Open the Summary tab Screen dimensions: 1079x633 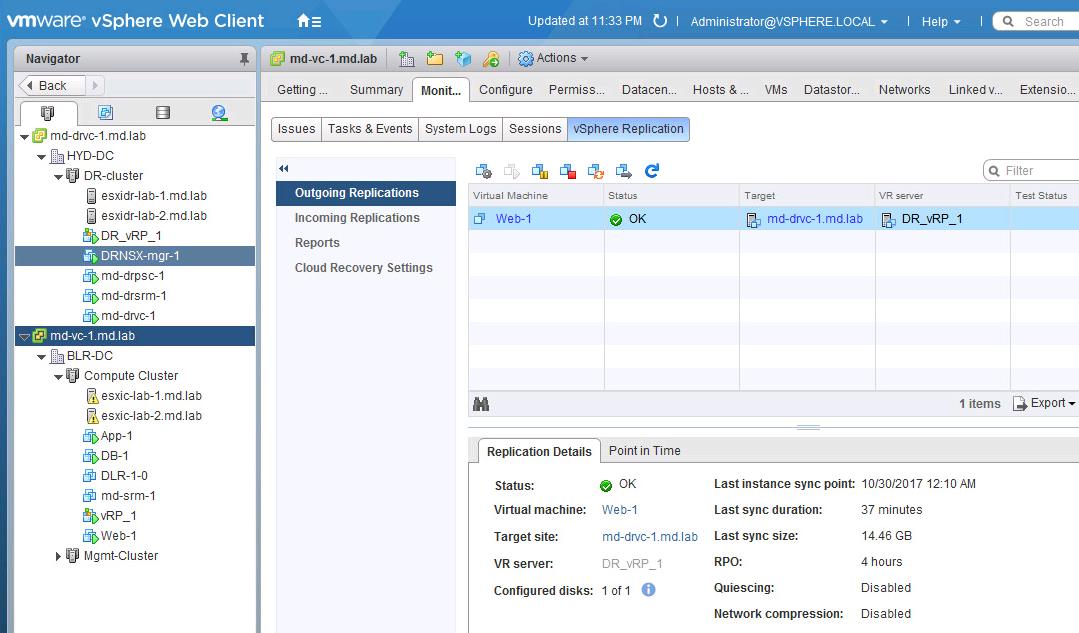376,90
